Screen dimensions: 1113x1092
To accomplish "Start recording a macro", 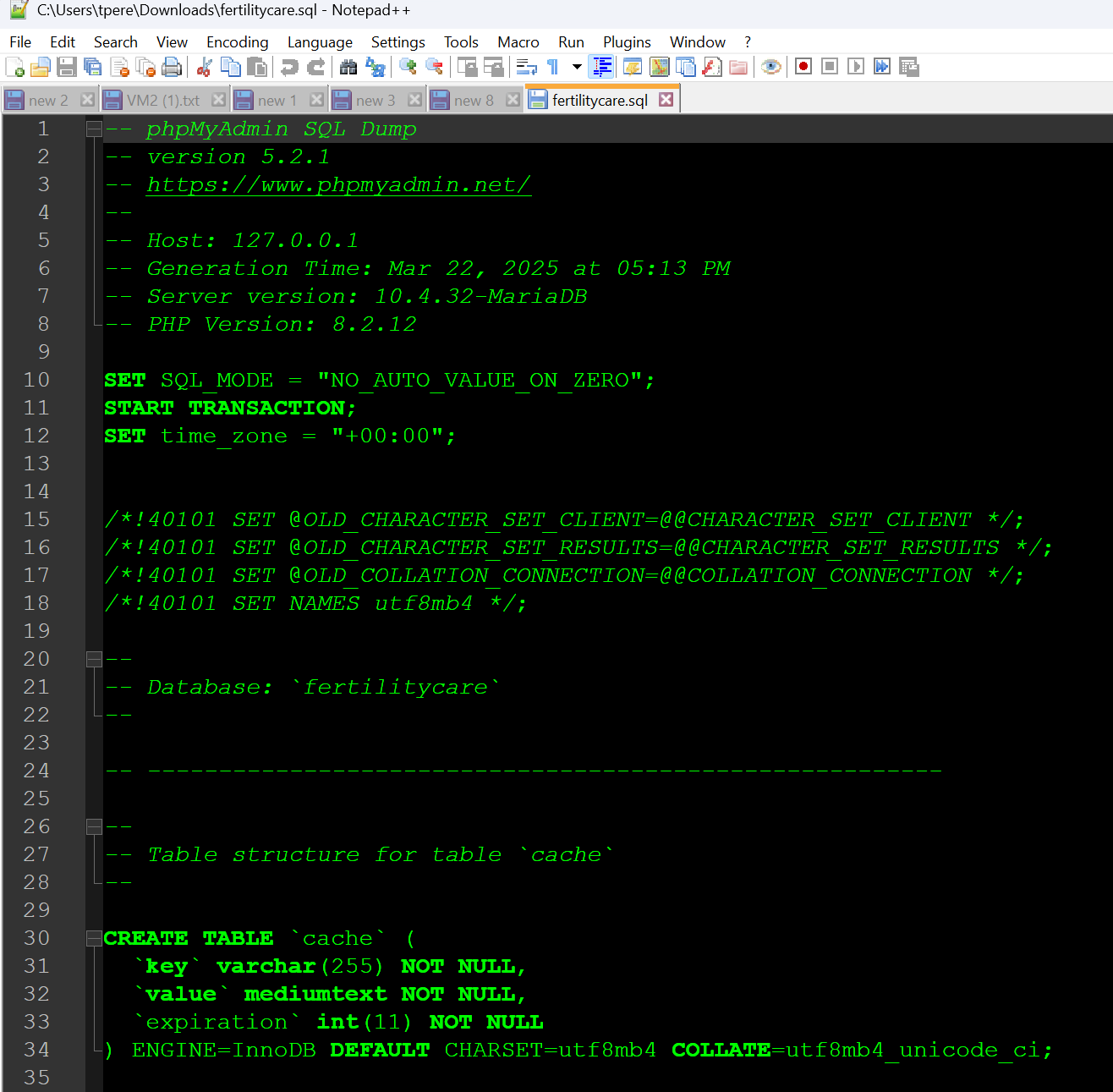I will (x=802, y=67).
